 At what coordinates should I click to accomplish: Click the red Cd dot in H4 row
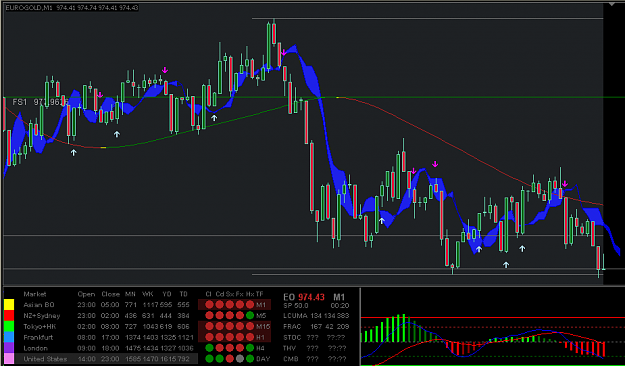219,348
